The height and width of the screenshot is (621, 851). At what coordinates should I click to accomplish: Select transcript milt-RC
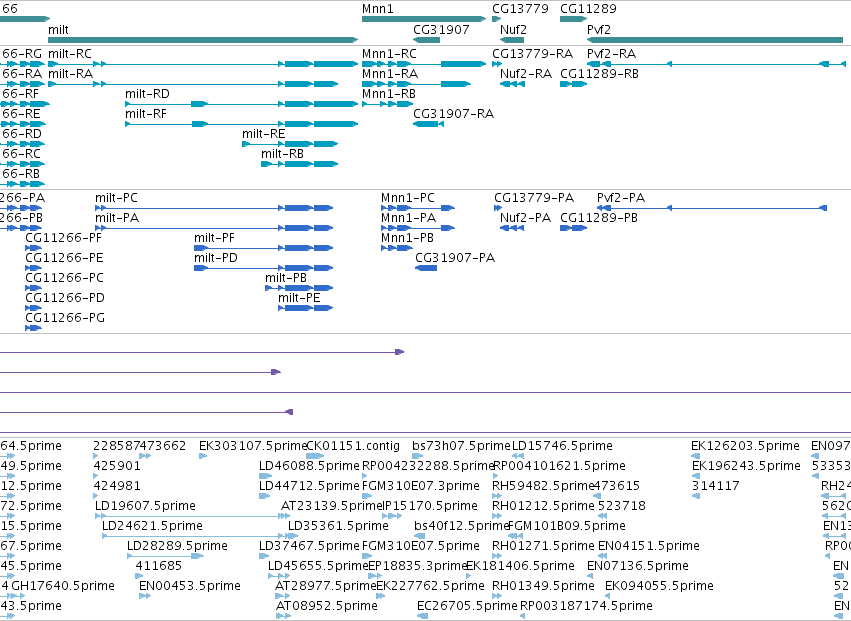click(70, 54)
